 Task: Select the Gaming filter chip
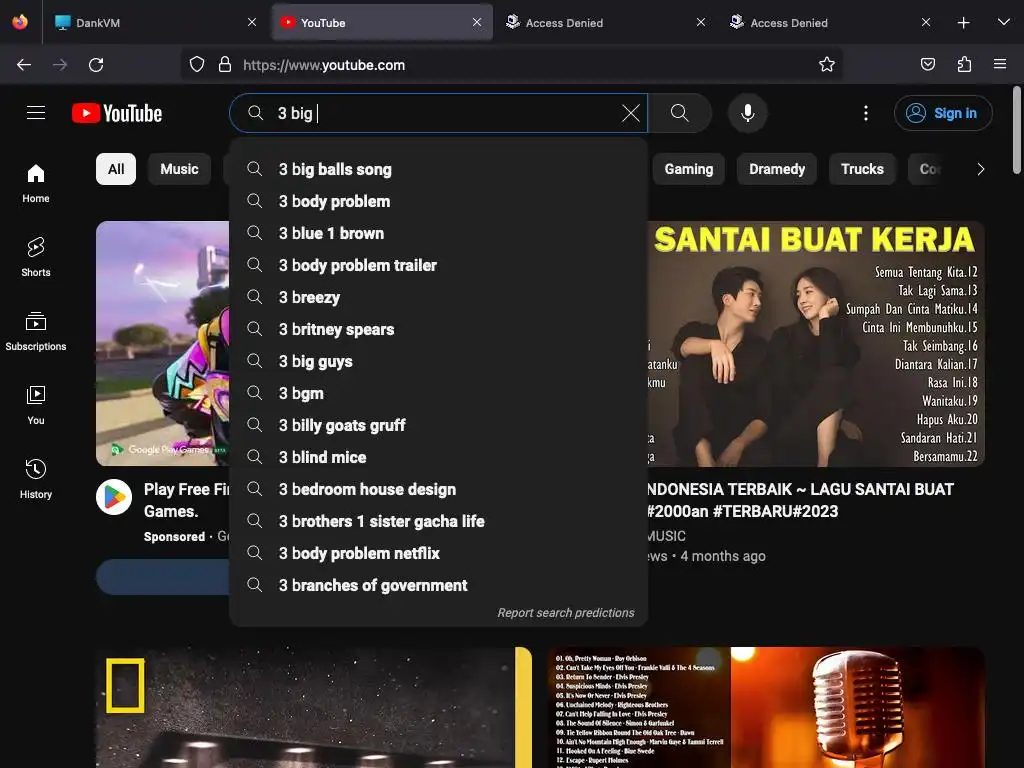[688, 169]
